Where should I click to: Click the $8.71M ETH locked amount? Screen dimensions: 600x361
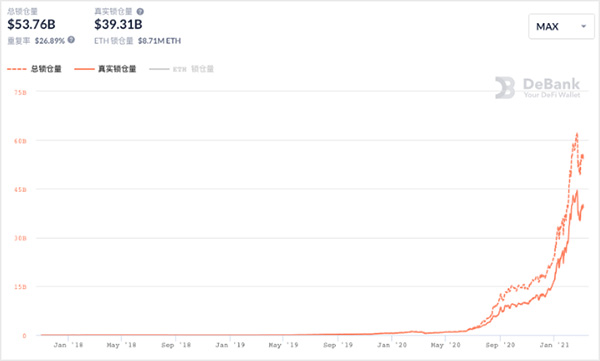(x=159, y=41)
